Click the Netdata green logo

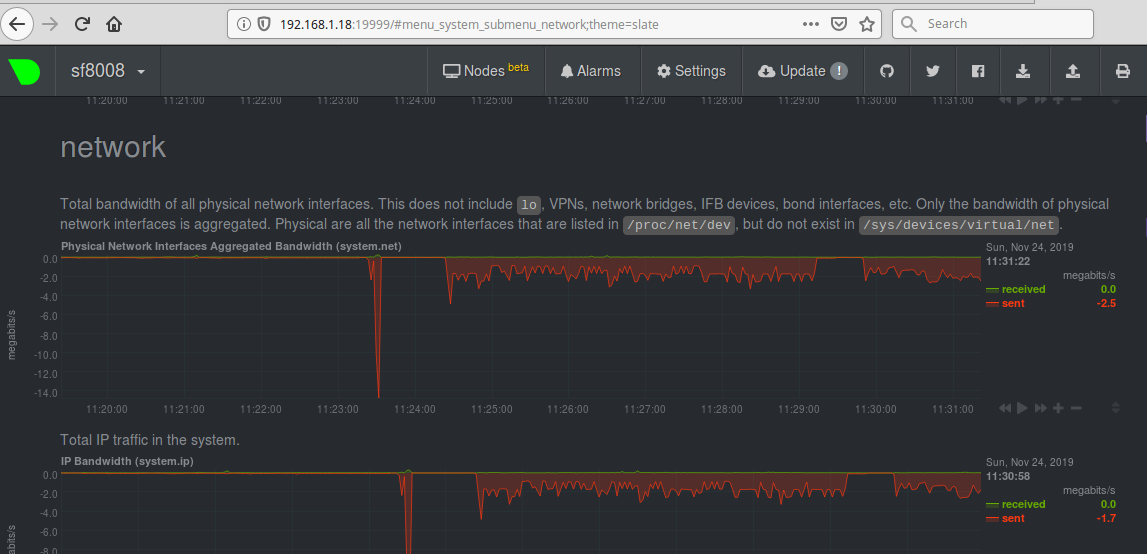point(25,71)
